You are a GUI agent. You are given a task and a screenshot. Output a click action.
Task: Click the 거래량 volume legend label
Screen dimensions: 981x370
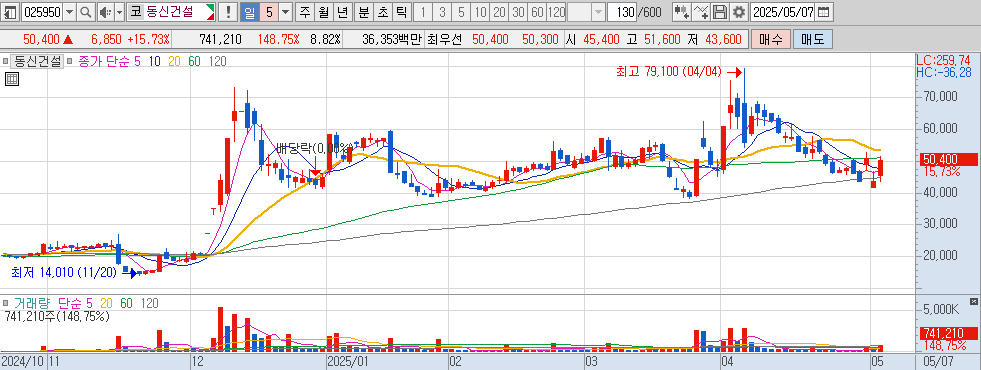[x=32, y=303]
